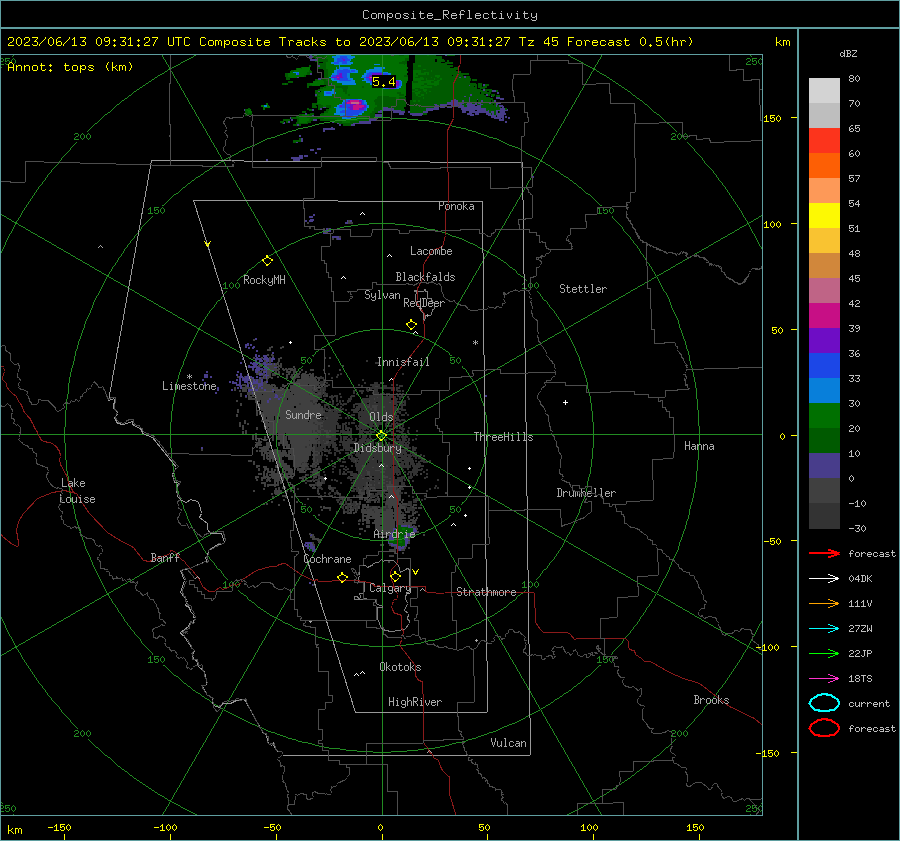Pick the purple 36-39 dBZ swatch
The width and height of the screenshot is (900, 841).
tap(824, 340)
